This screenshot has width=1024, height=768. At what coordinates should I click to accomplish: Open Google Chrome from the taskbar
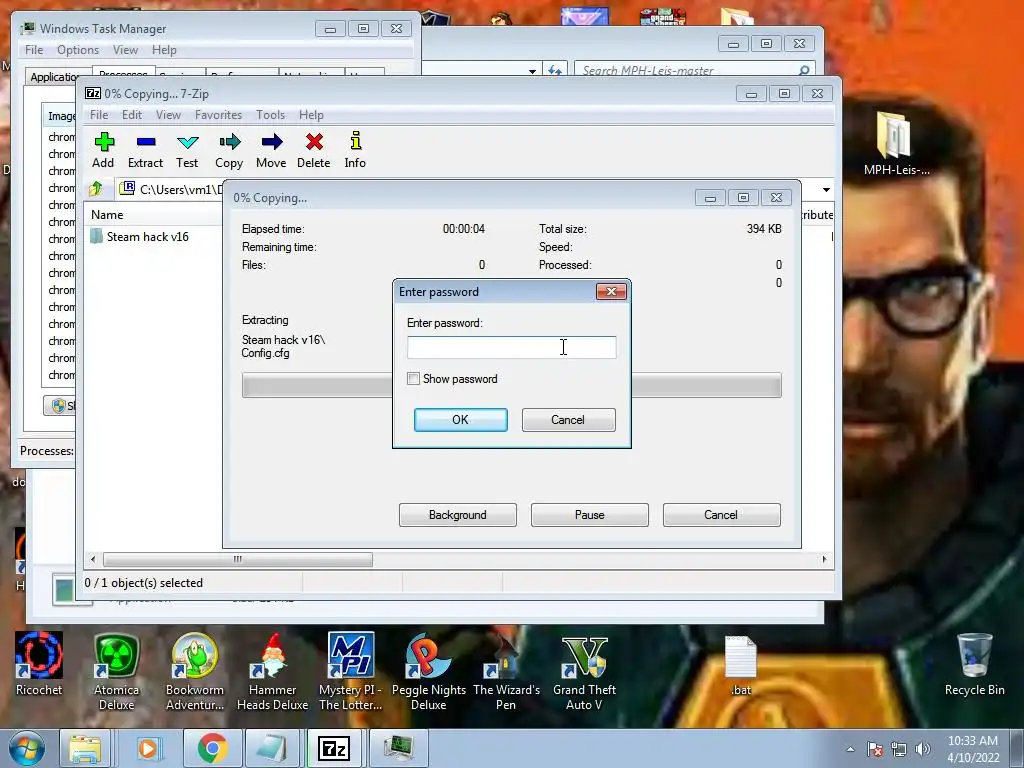(212, 748)
